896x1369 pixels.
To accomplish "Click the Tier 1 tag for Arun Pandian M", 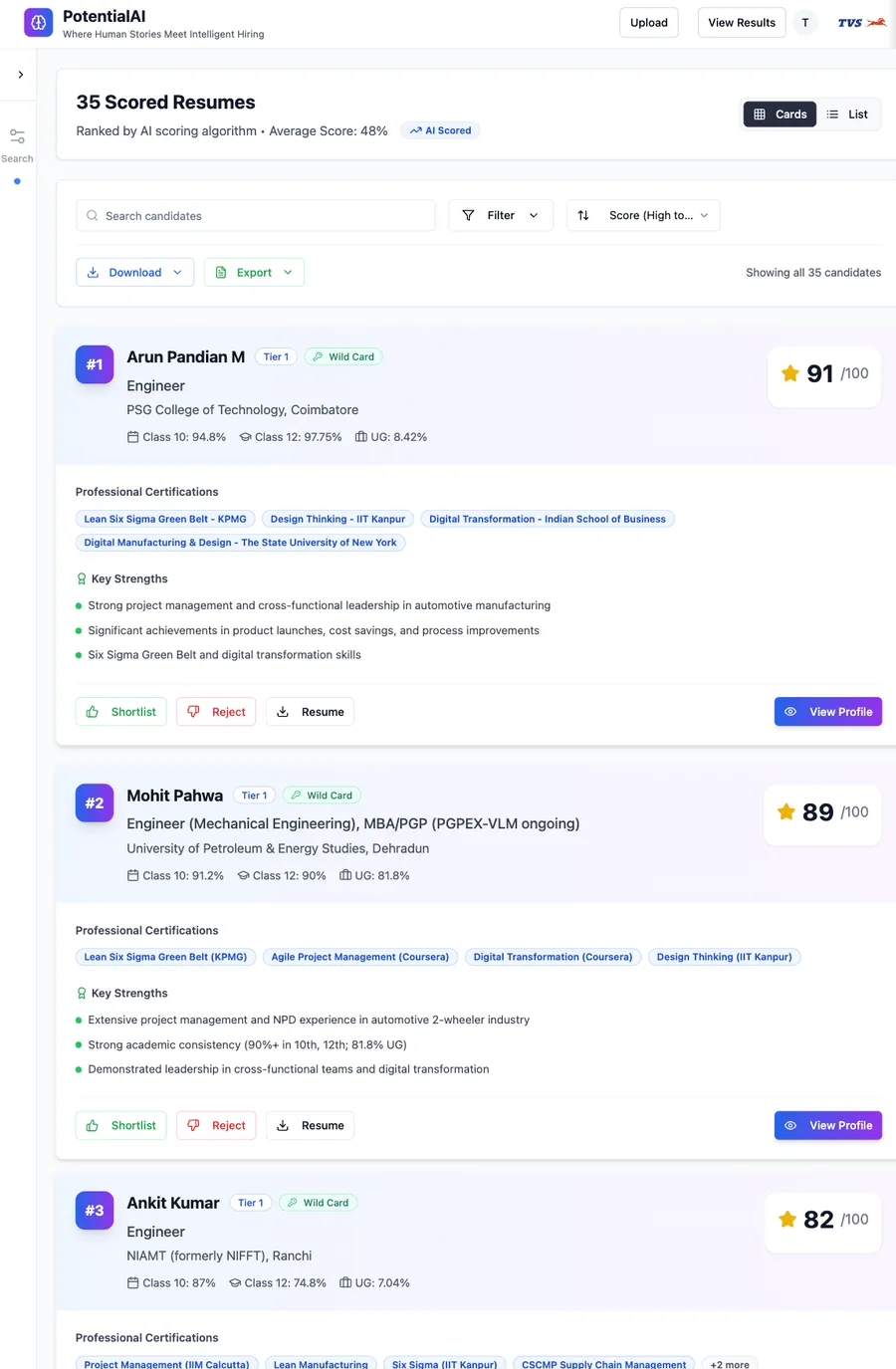I will pyautogui.click(x=276, y=356).
